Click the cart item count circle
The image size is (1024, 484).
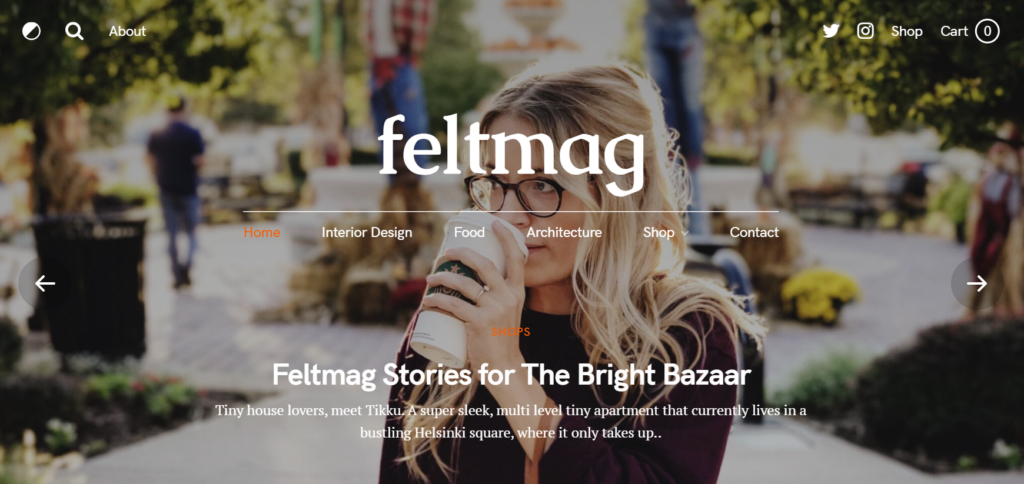click(987, 31)
